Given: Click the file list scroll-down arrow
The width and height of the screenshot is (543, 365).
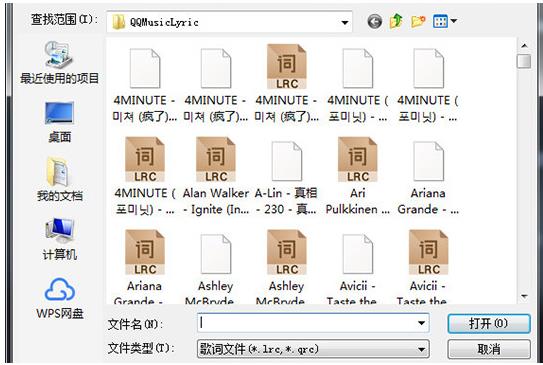Looking at the screenshot, I should 524,296.
